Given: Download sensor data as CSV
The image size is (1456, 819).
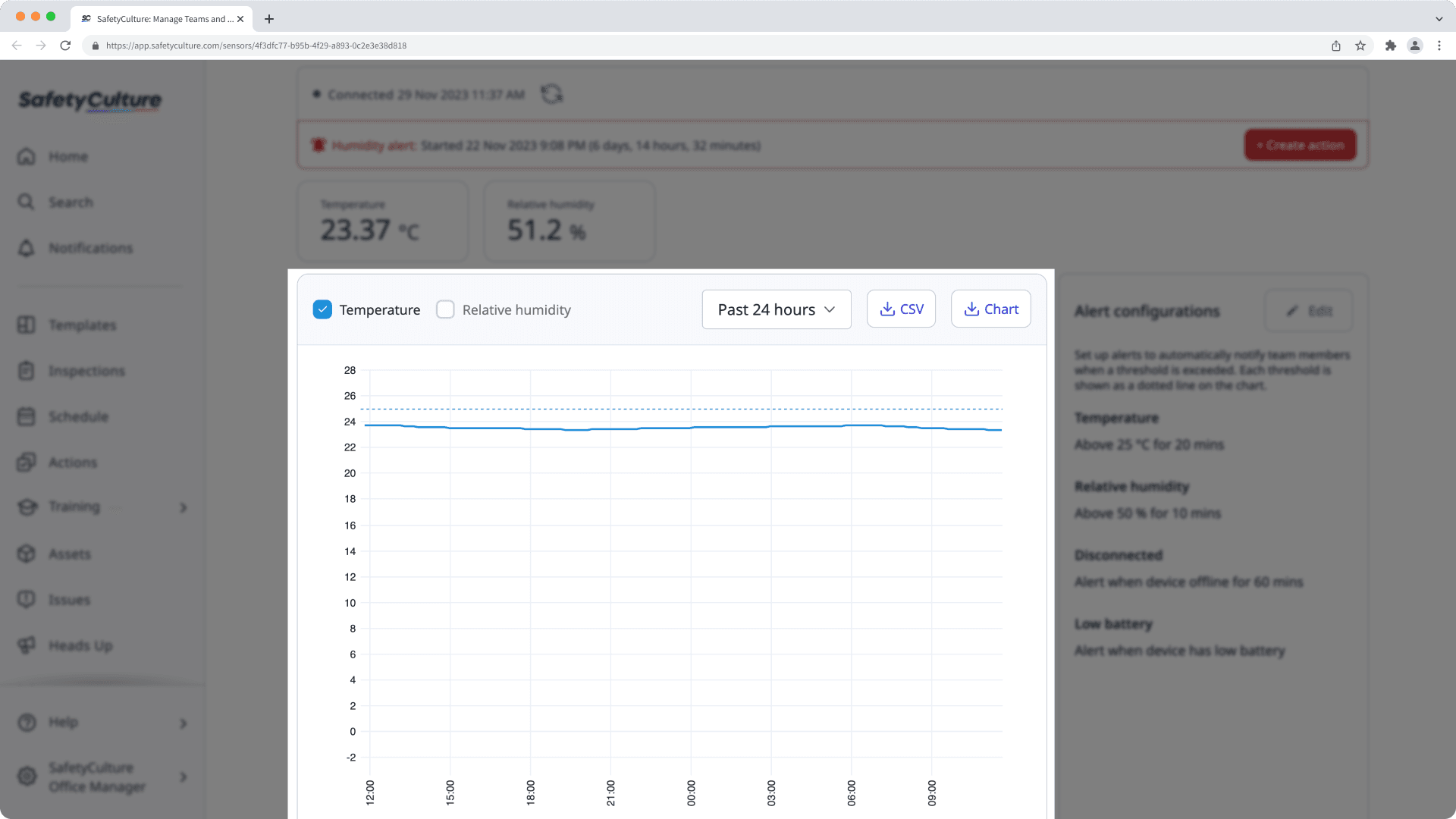Looking at the screenshot, I should 901,309.
